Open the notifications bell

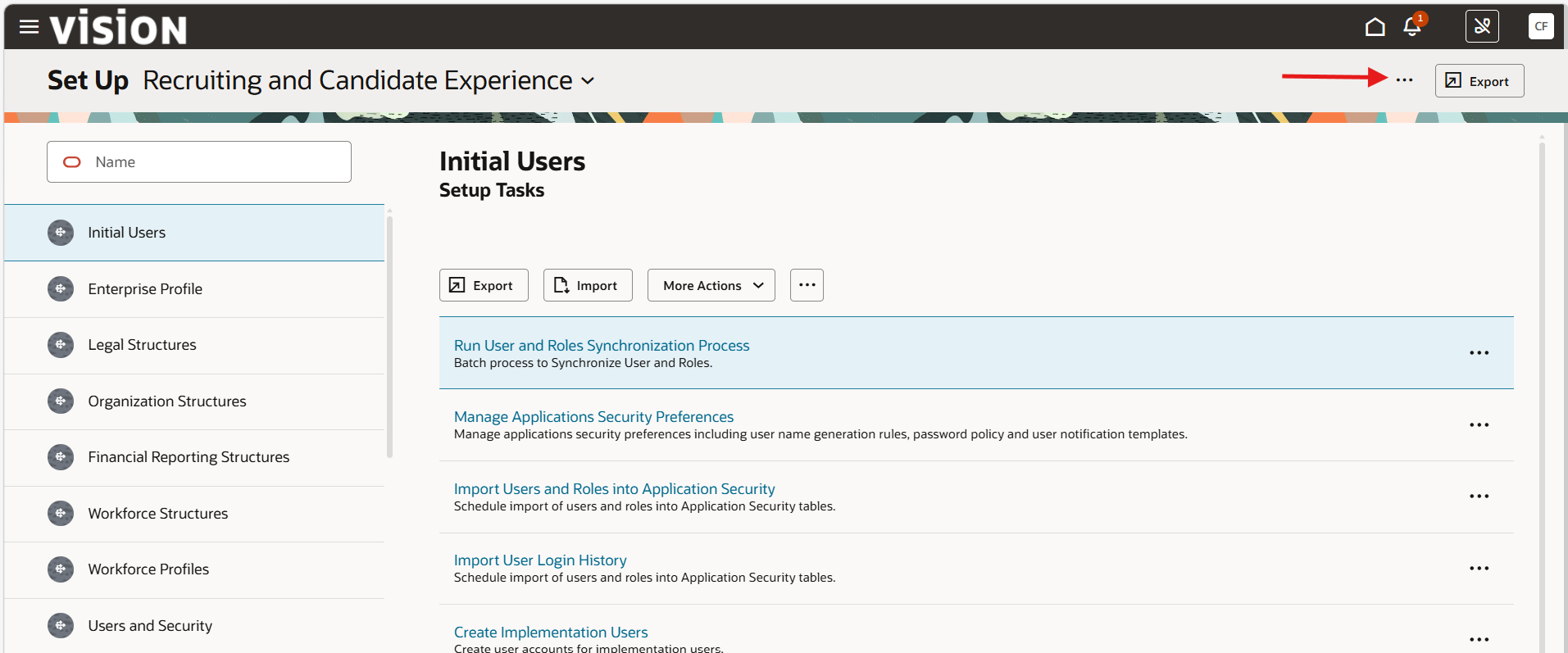point(1411,27)
